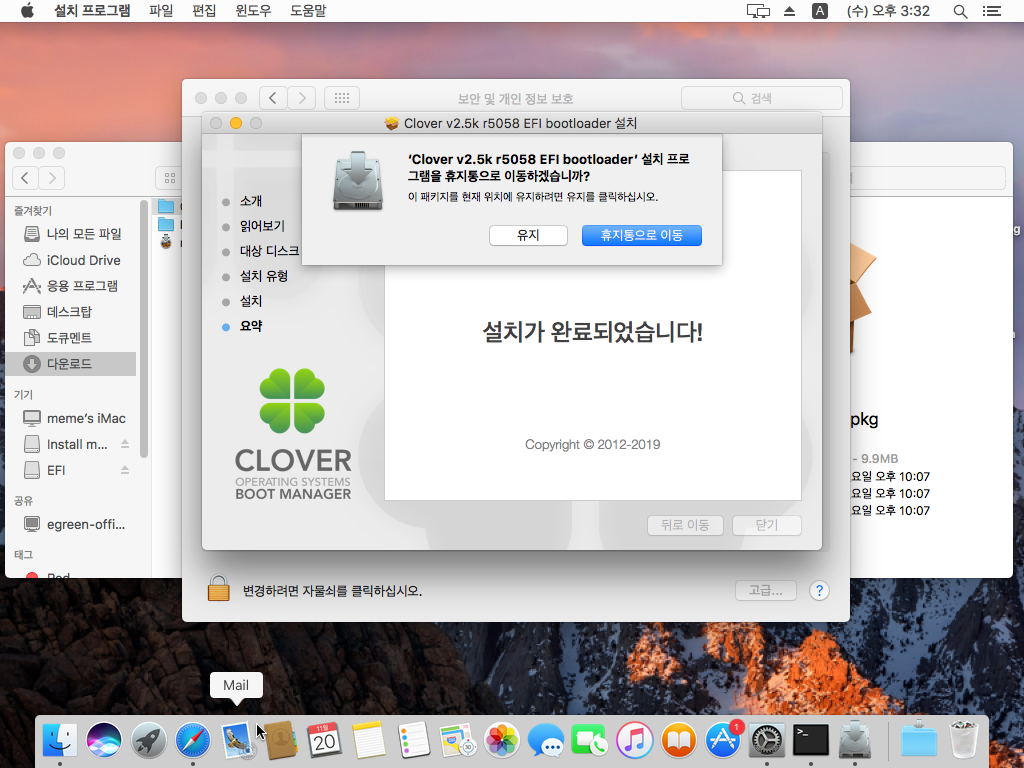Click the clock showing 오후 3:32
Image resolution: width=1024 pixels, height=768 pixels.
[x=888, y=10]
